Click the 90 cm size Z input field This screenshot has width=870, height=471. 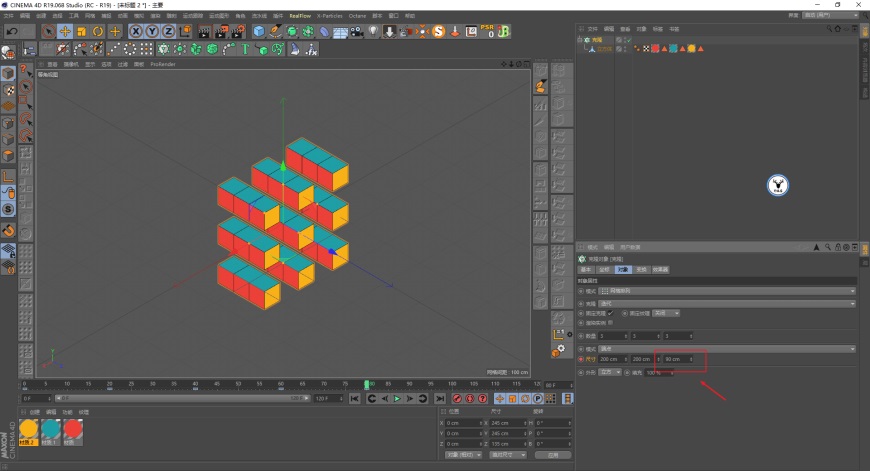678,359
